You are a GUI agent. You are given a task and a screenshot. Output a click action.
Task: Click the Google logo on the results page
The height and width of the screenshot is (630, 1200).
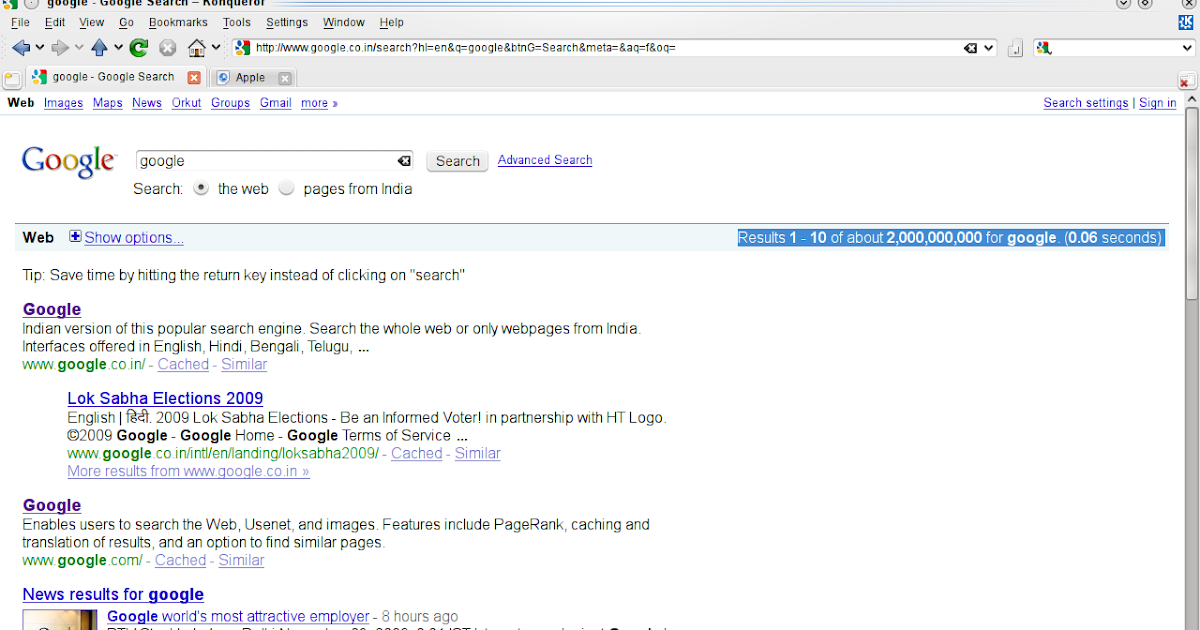click(x=68, y=160)
